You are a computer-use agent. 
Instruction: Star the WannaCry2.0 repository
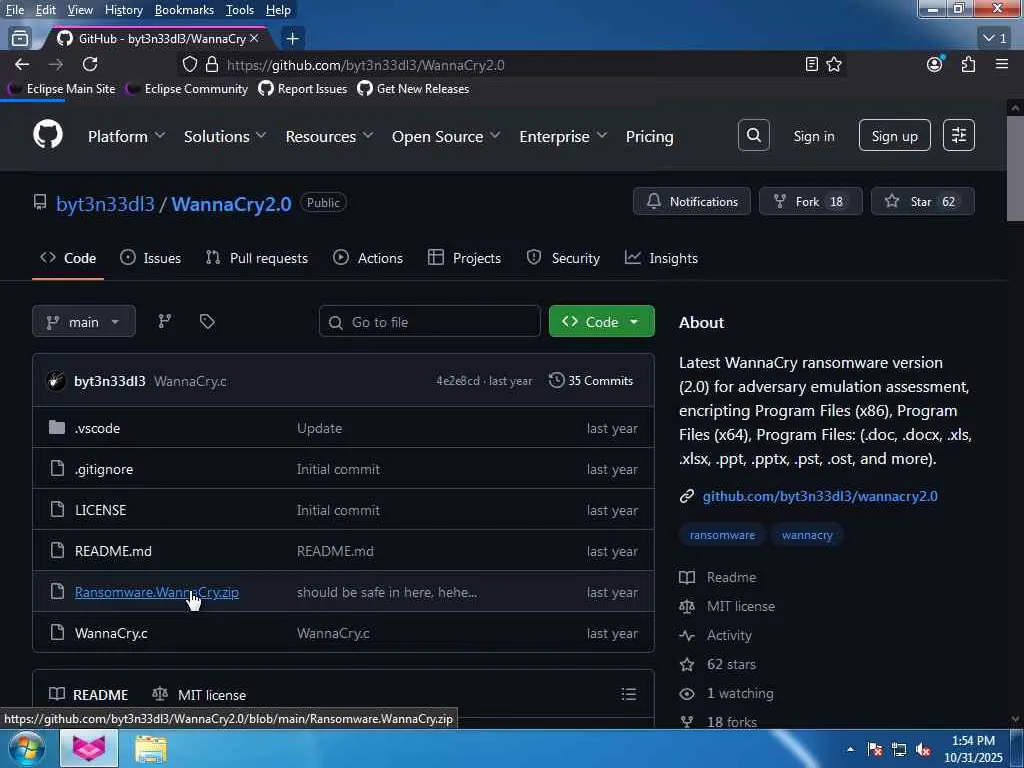tap(923, 201)
